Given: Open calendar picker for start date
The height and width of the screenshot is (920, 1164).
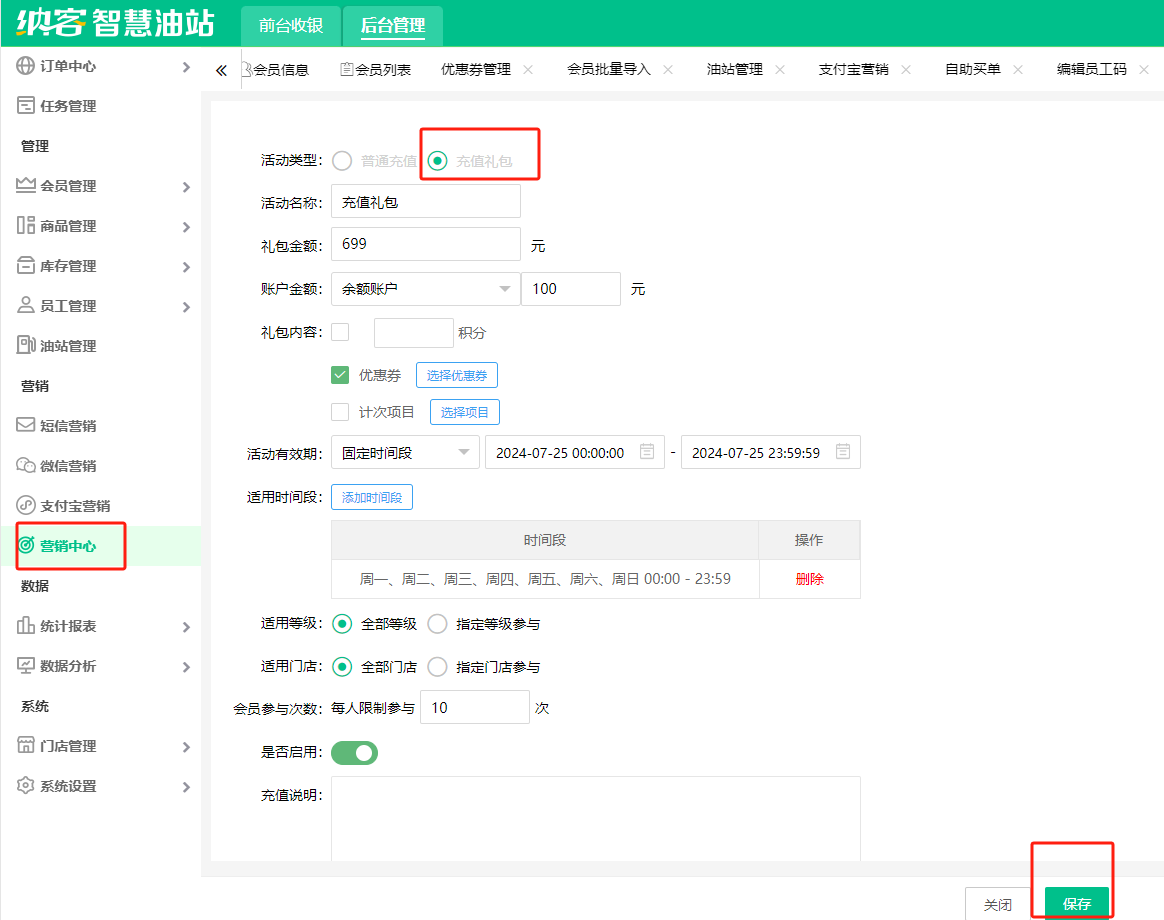Looking at the screenshot, I should coord(647,452).
